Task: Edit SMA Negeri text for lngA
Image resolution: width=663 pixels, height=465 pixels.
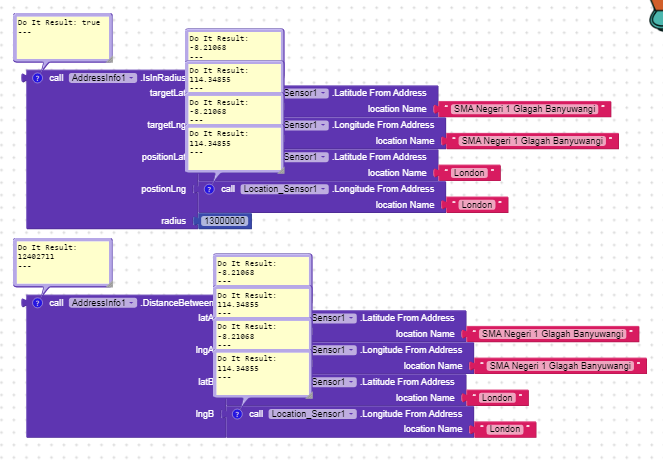Action: [x=560, y=366]
